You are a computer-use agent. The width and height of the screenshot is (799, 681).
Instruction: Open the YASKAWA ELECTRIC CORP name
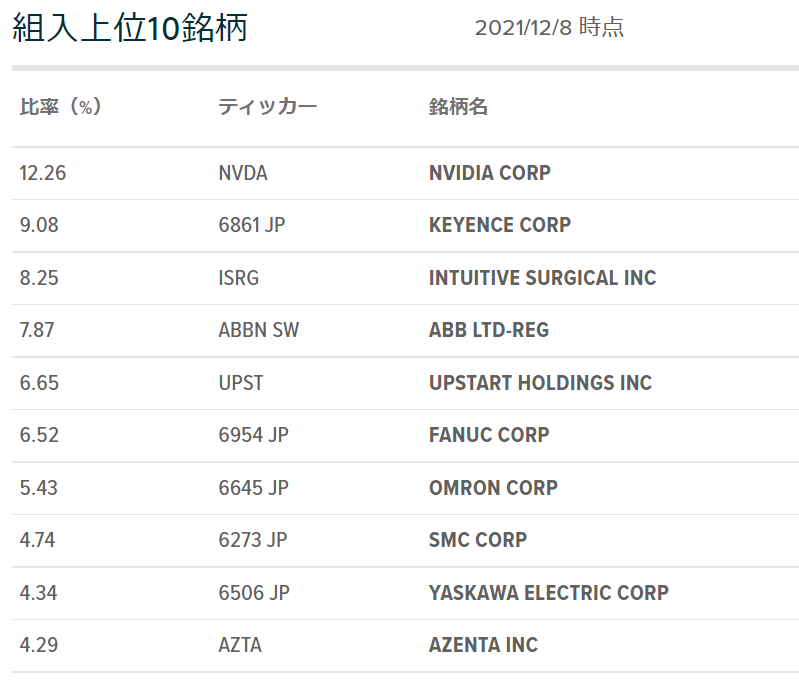tap(549, 593)
